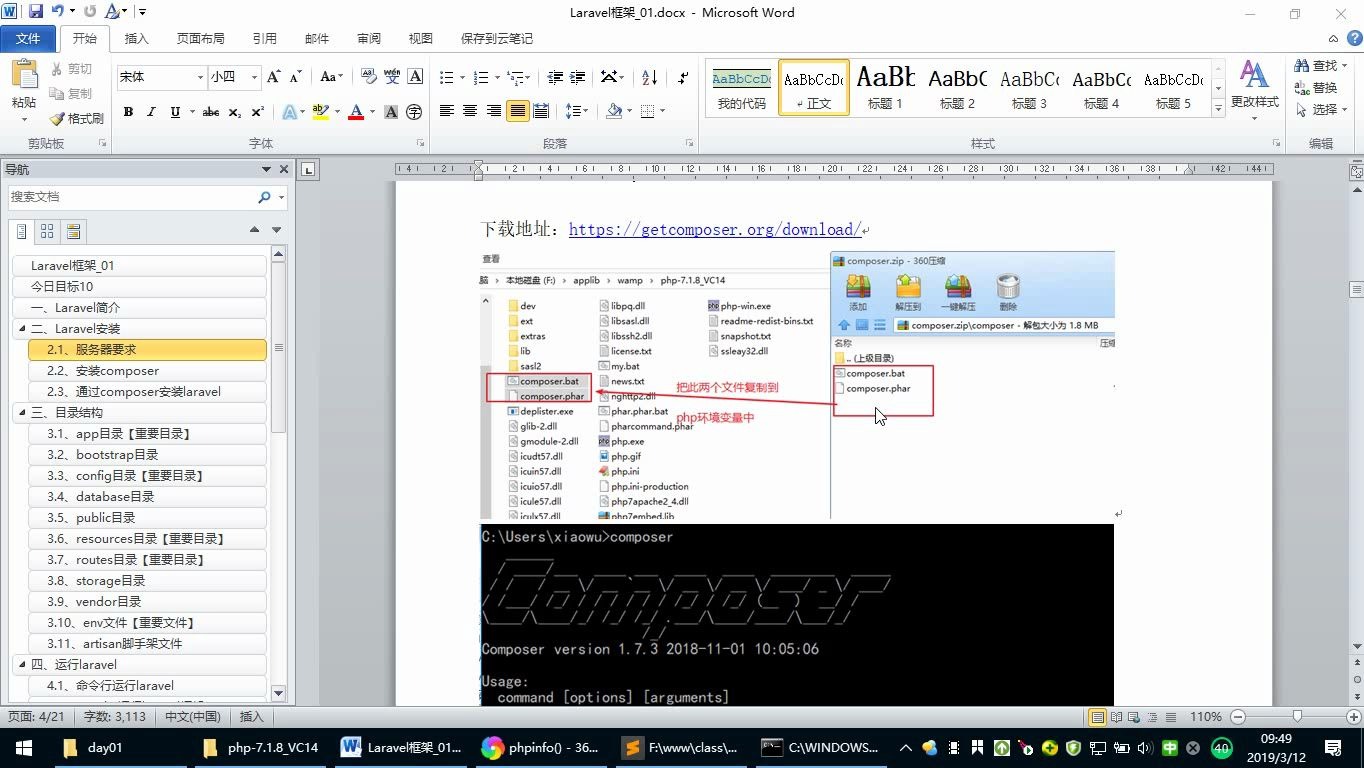Collapse the 四、运行laravel heading
This screenshot has height=768, width=1364.
(x=22, y=664)
